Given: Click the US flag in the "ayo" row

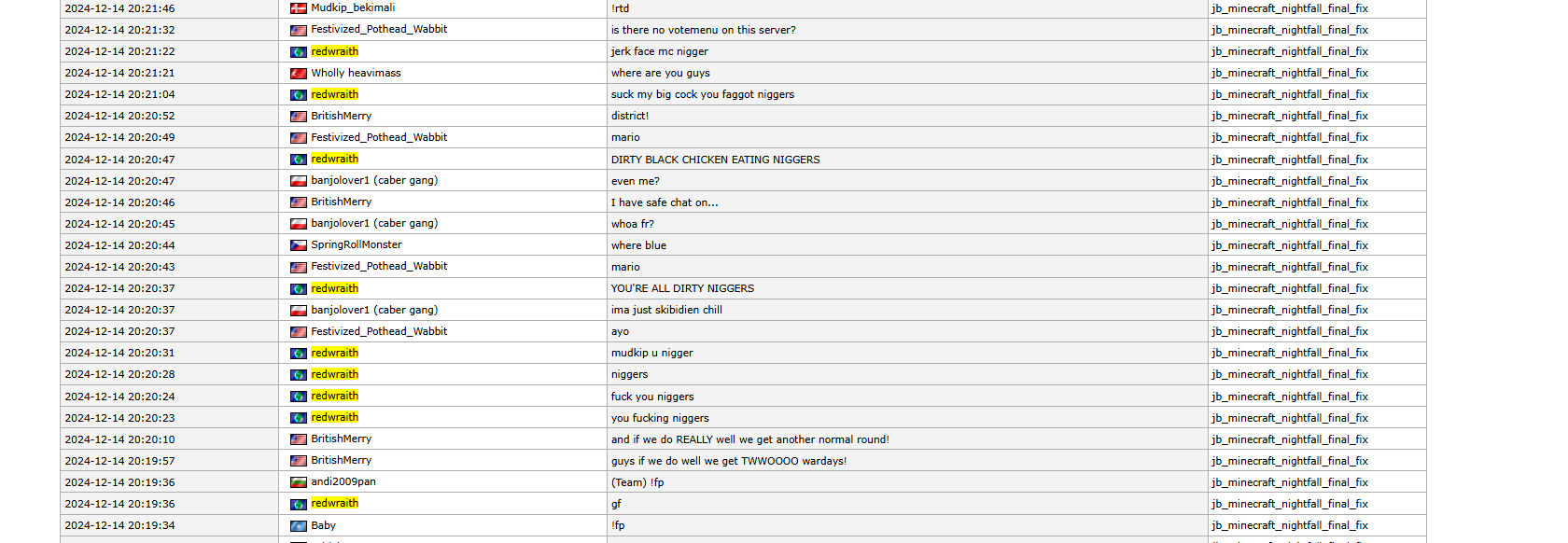Looking at the screenshot, I should [299, 332].
